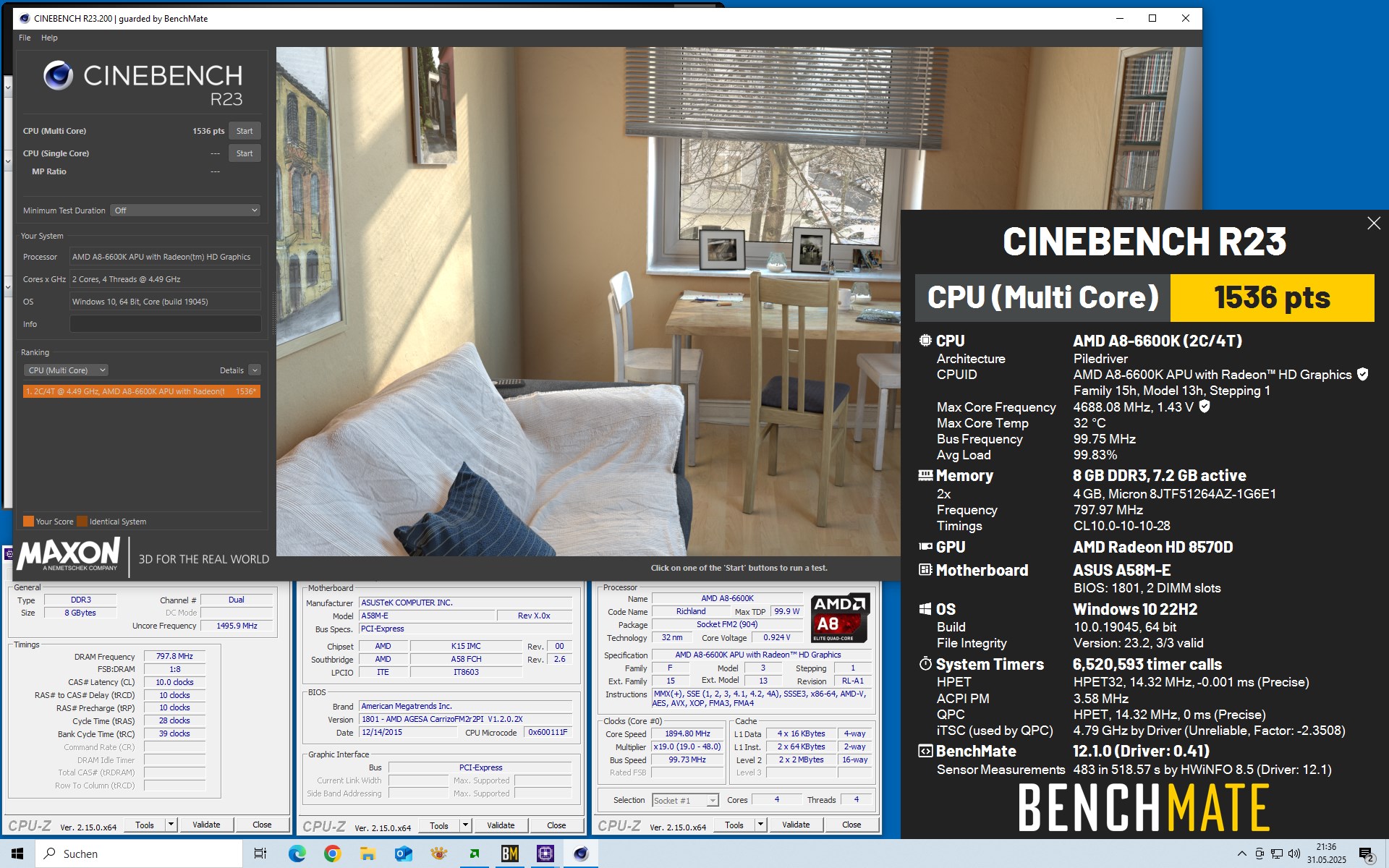1389x868 pixels.
Task: Open Tools arrow in the middle CPU-Z window
Action: pyautogui.click(x=466, y=825)
